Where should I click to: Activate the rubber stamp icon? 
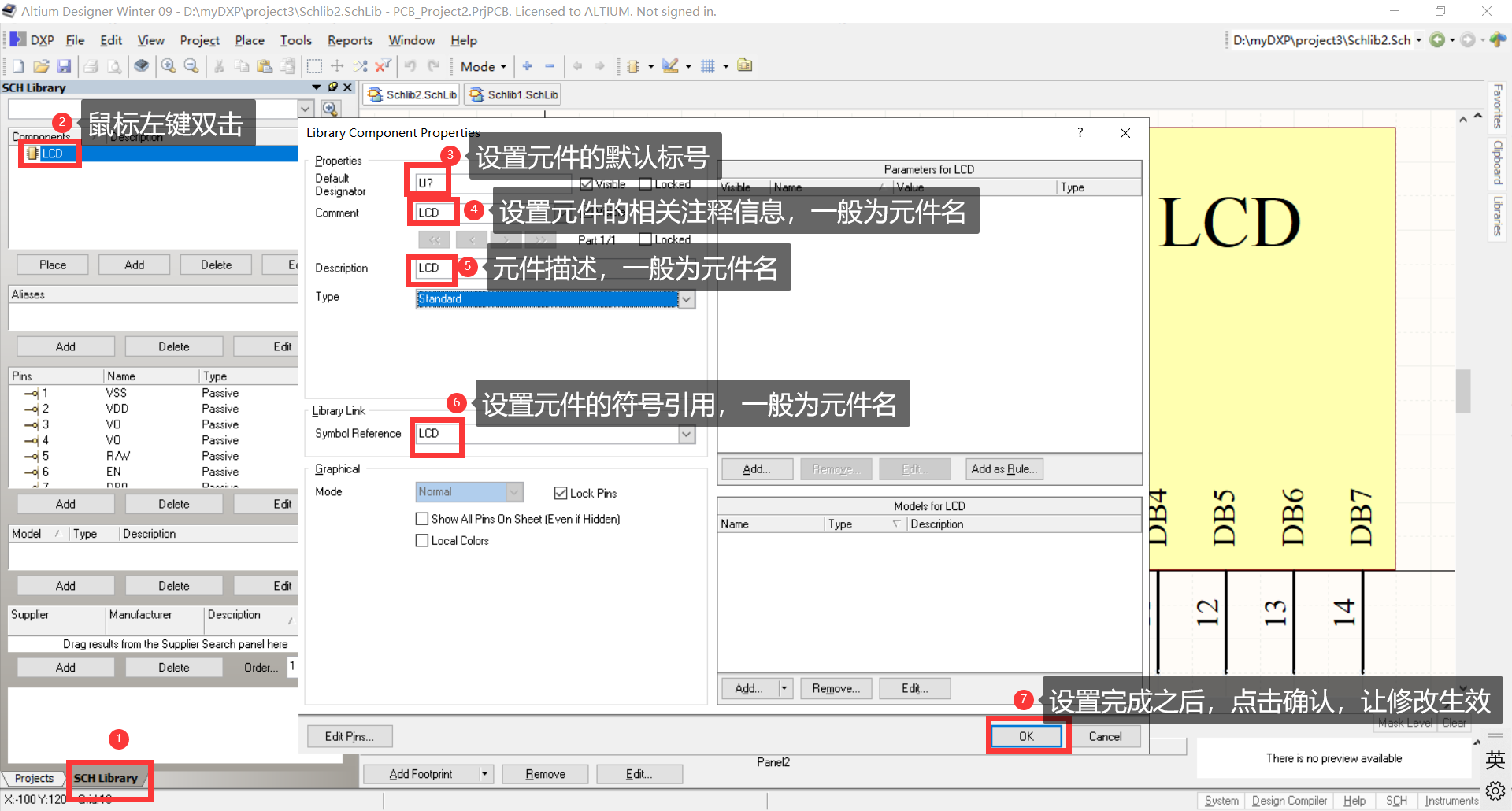pos(288,66)
